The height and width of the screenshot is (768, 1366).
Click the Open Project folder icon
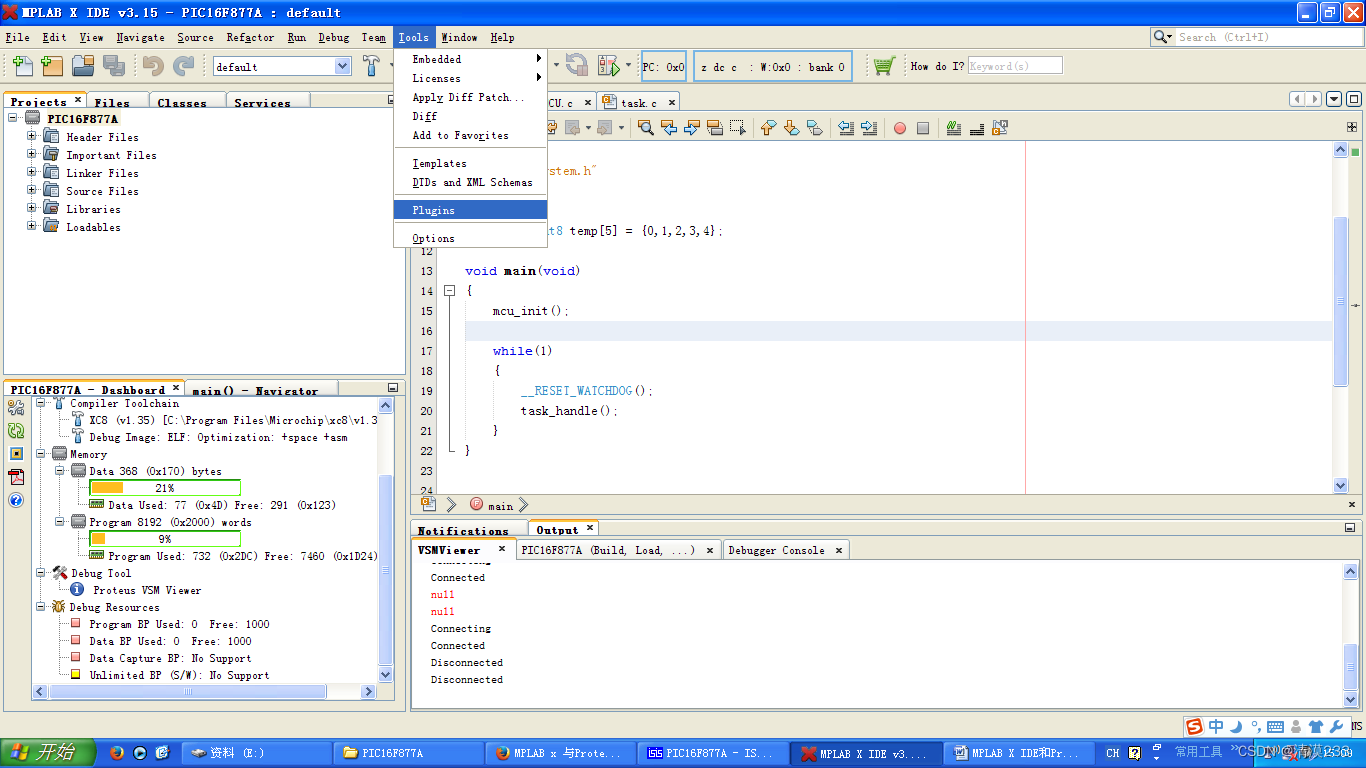(83, 66)
